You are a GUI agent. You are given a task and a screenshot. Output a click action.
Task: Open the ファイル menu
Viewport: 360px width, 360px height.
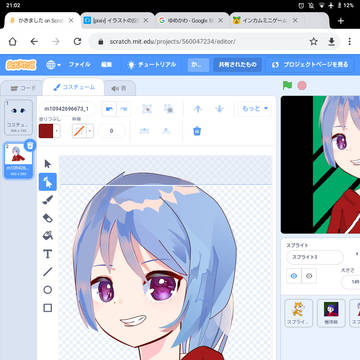coord(79,65)
